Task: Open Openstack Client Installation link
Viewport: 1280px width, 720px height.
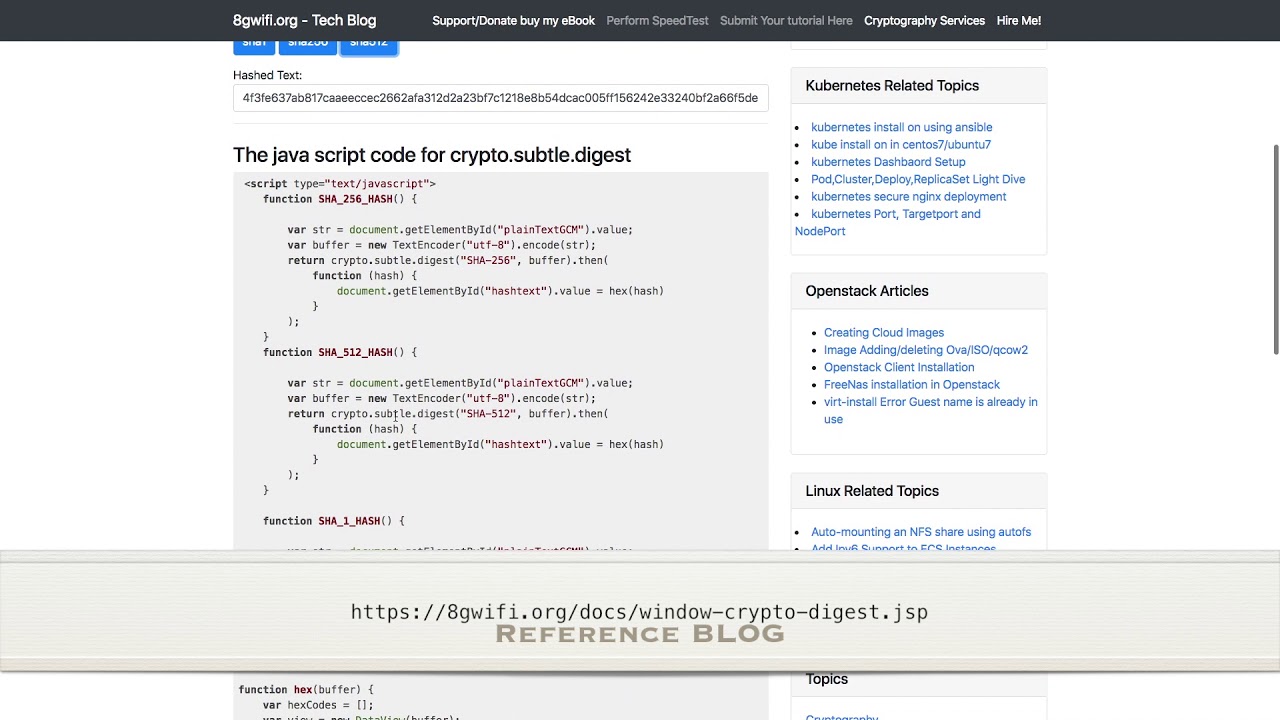Action: click(898, 367)
